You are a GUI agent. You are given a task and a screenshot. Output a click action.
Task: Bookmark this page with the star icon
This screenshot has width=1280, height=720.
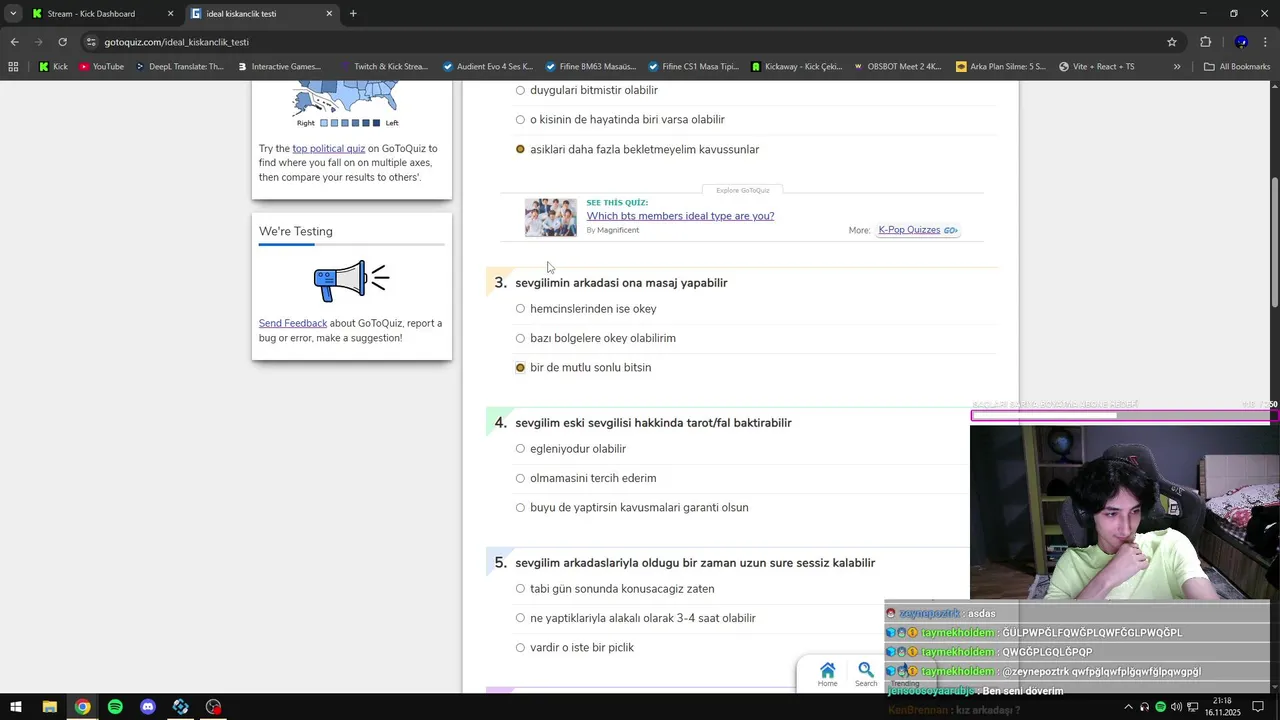click(x=1172, y=42)
